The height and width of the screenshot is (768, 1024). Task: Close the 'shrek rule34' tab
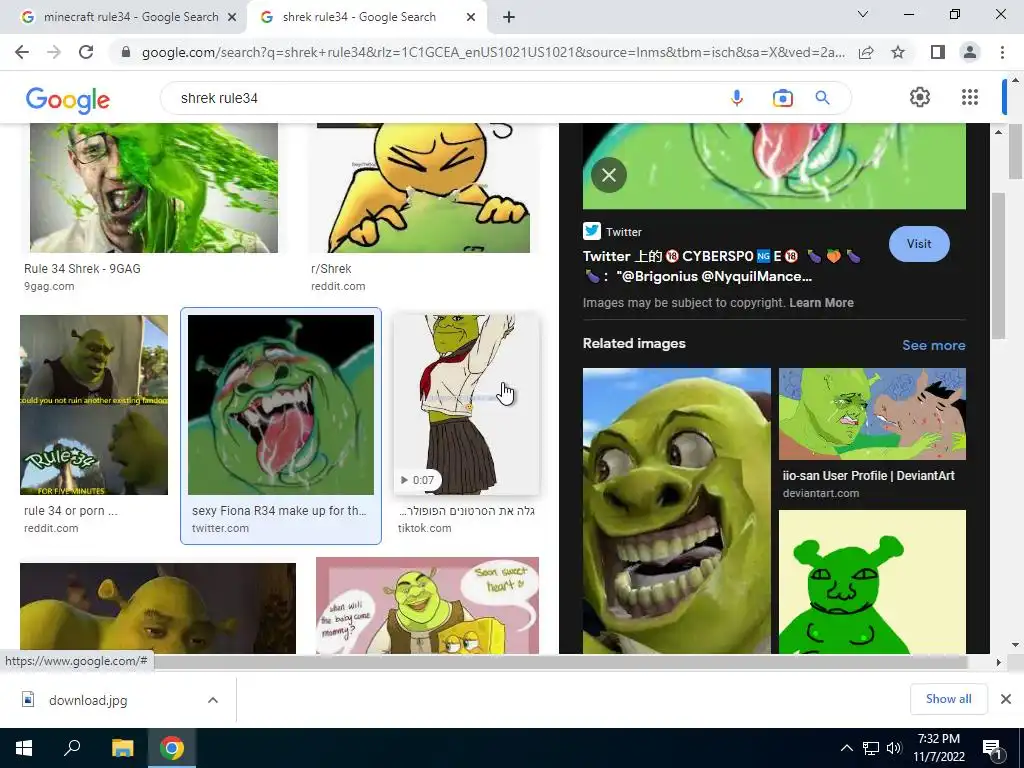(x=471, y=18)
